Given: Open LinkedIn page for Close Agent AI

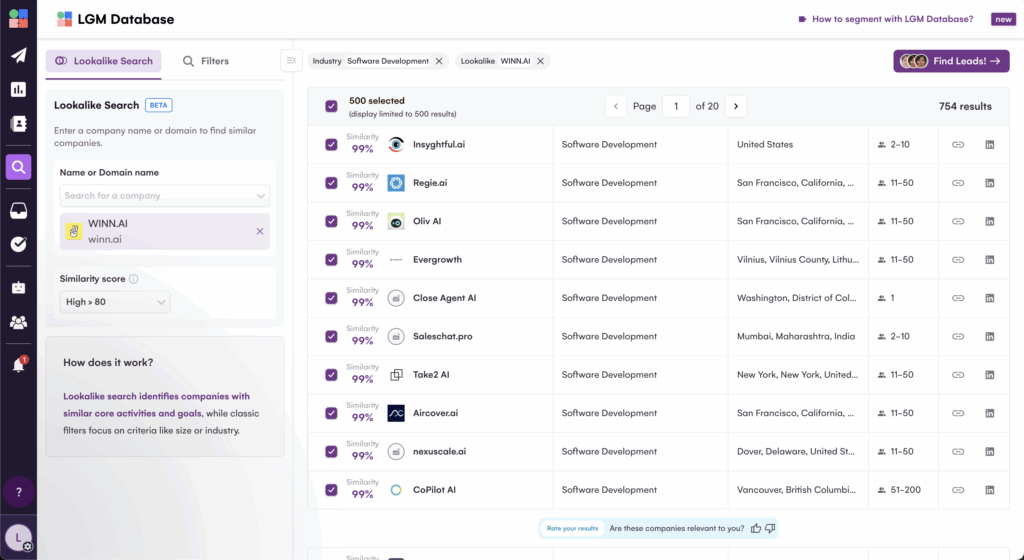Looking at the screenshot, I should [x=989, y=298].
